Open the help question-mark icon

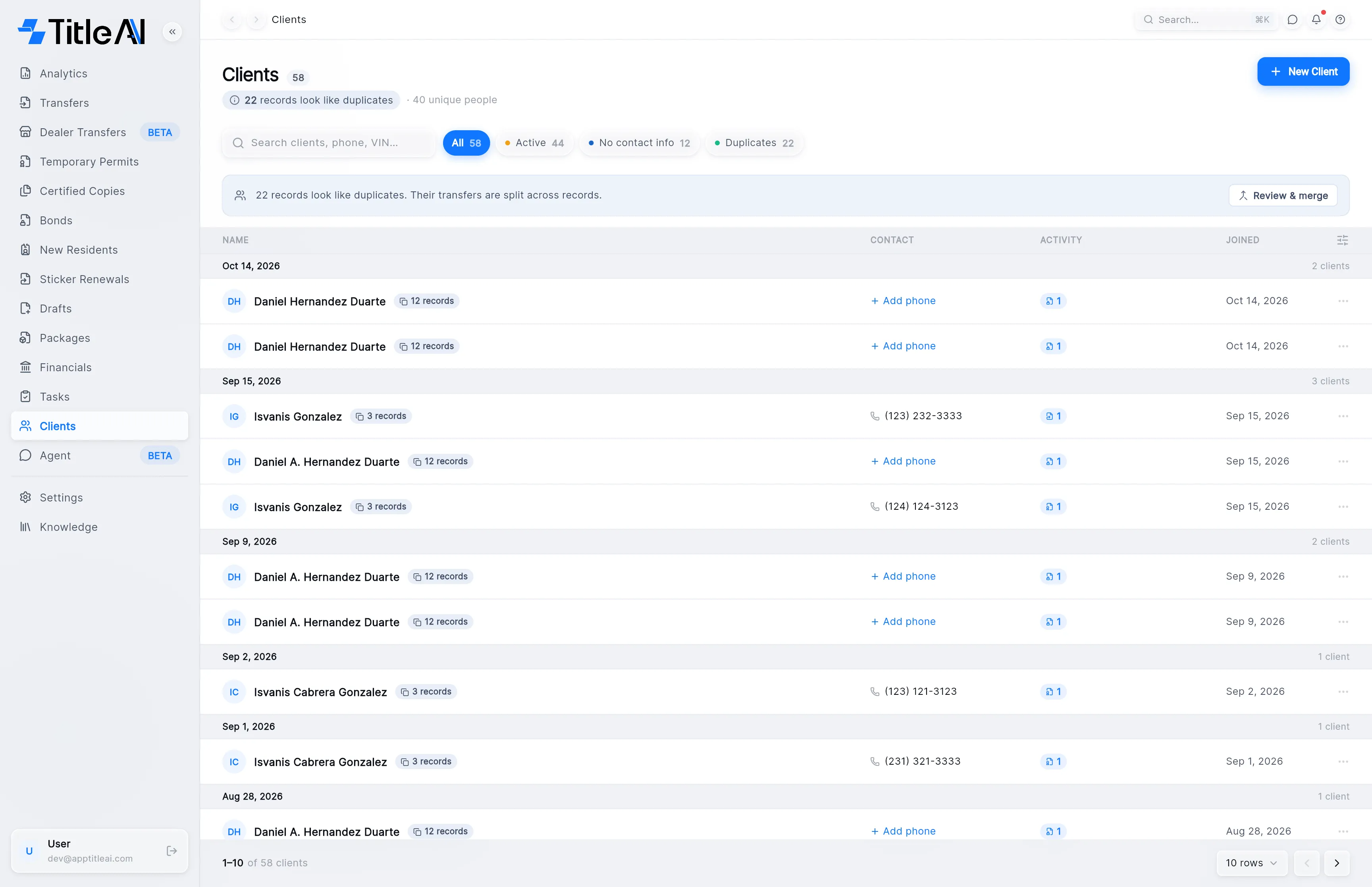[x=1340, y=19]
